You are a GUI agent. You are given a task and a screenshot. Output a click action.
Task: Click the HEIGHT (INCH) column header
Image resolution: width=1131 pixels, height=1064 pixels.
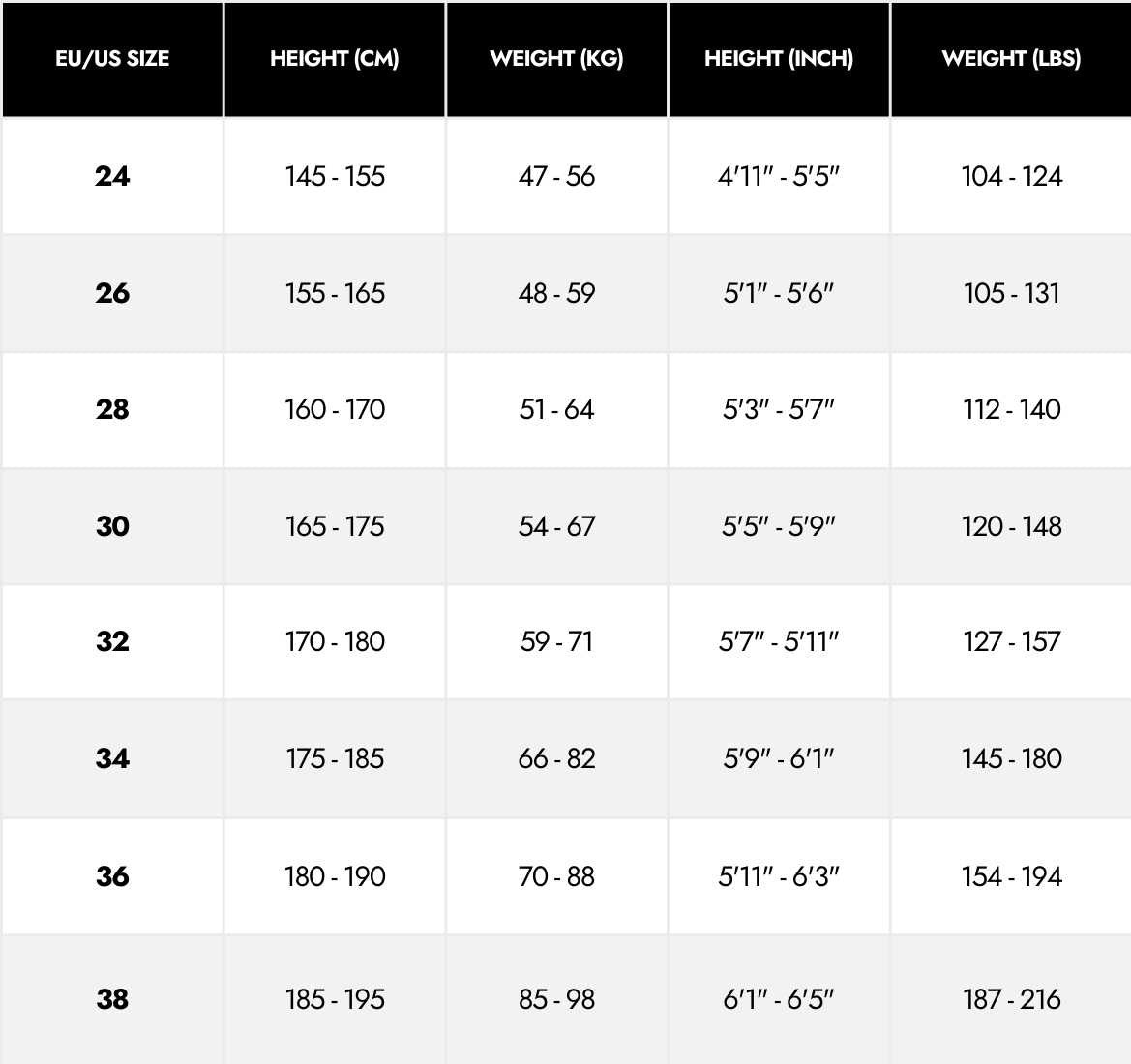point(779,59)
